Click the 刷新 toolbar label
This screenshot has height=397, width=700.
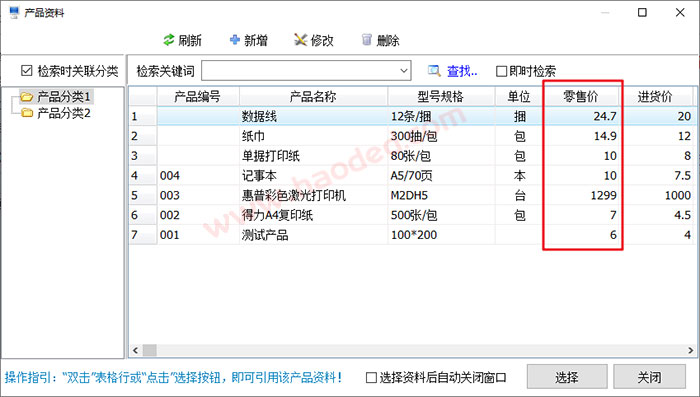(190, 40)
